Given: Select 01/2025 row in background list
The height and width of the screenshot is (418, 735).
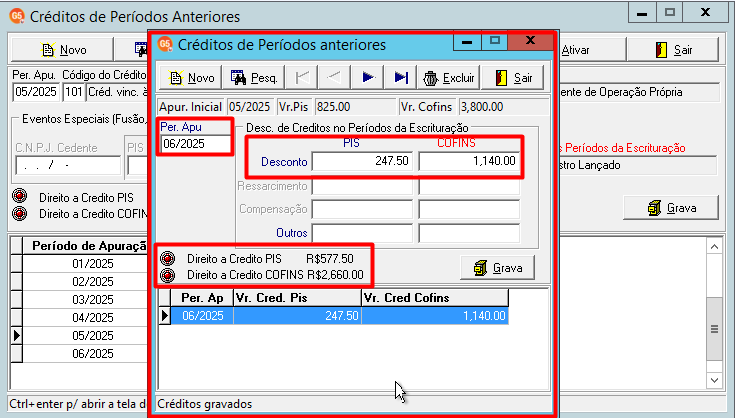Looking at the screenshot, I should [x=84, y=264].
